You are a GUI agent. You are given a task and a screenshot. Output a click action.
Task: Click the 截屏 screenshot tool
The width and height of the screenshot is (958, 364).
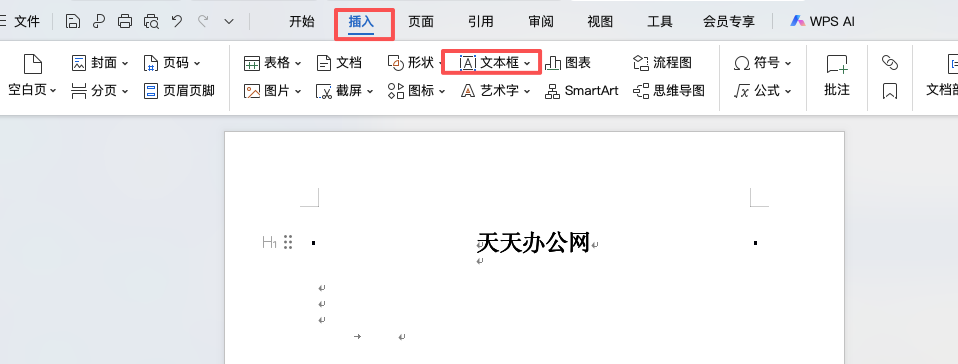point(339,91)
